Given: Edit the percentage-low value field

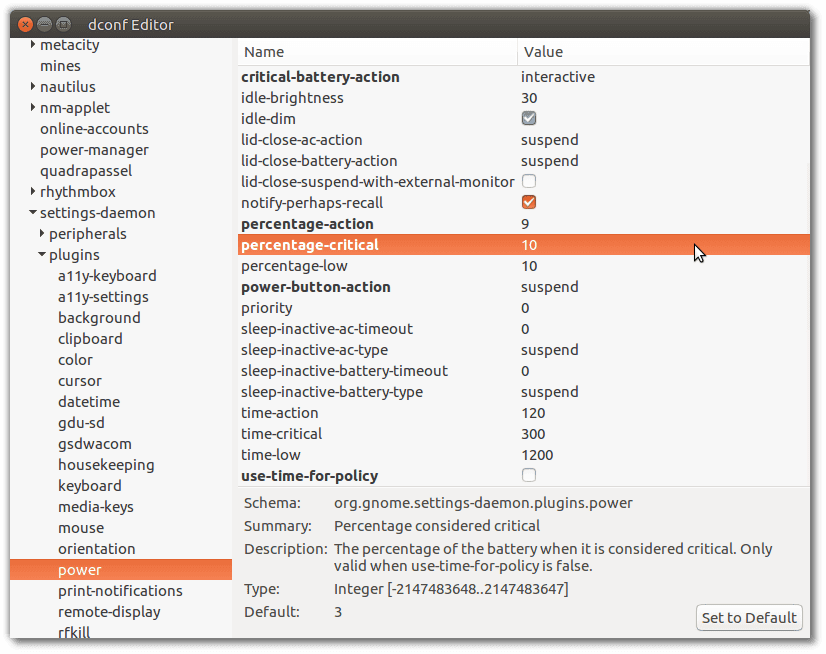Looking at the screenshot, I should tap(529, 266).
